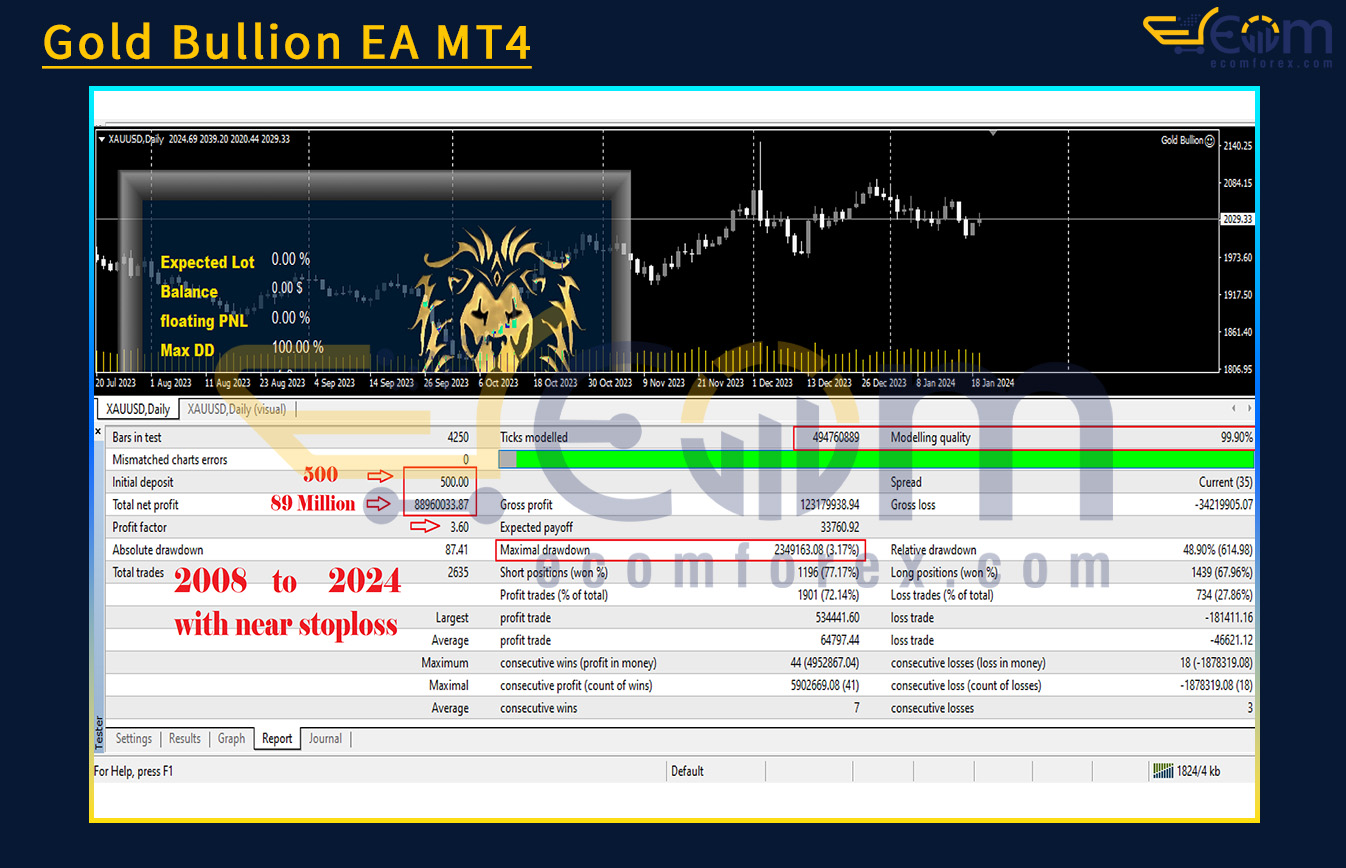Click the 2140.25 level on price axis
Screen dimensions: 1346x868
tap(1239, 146)
